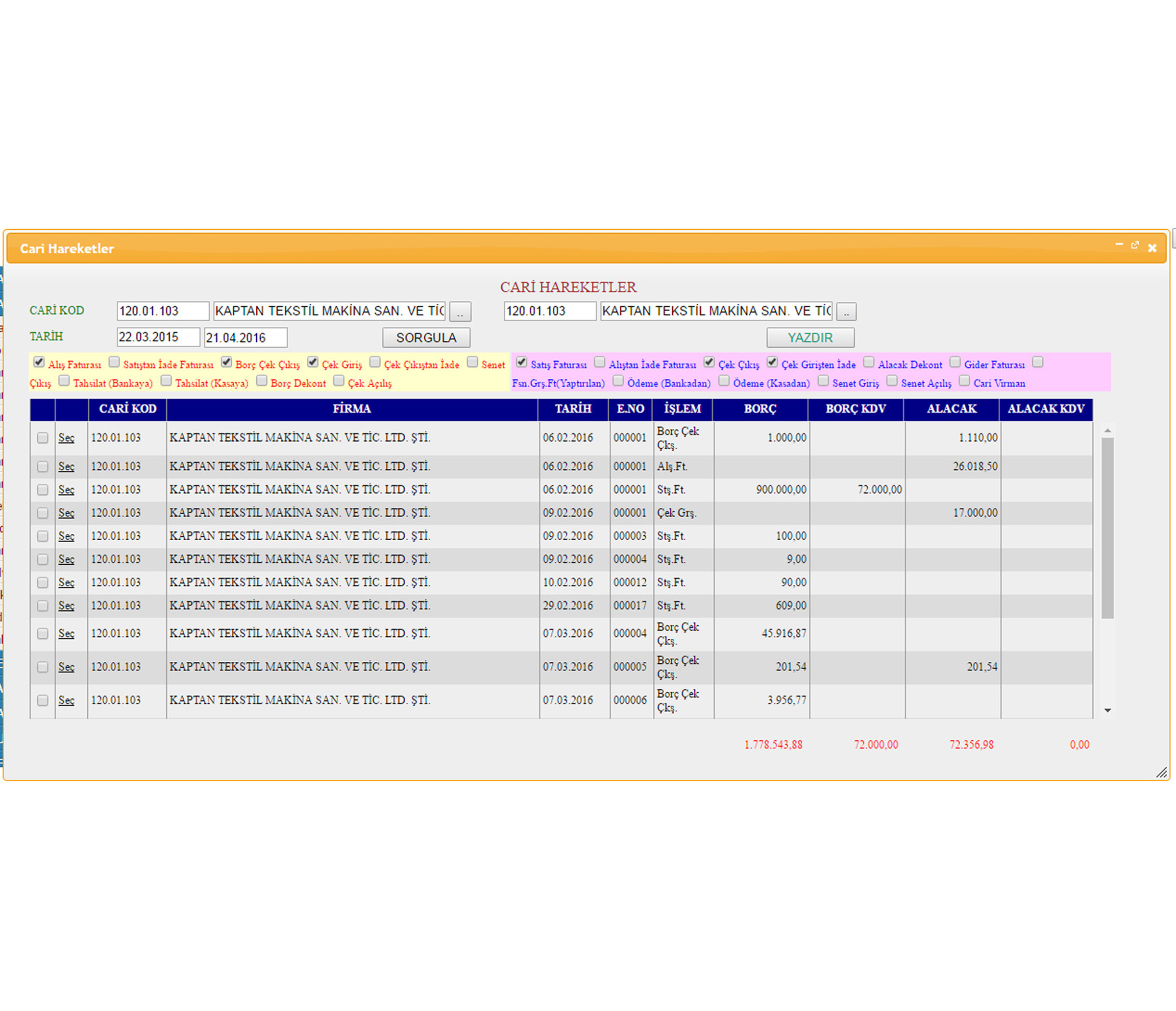1176x1011 pixels.
Task: Check the Tahsilat (Kasaya) option
Action: (x=166, y=380)
